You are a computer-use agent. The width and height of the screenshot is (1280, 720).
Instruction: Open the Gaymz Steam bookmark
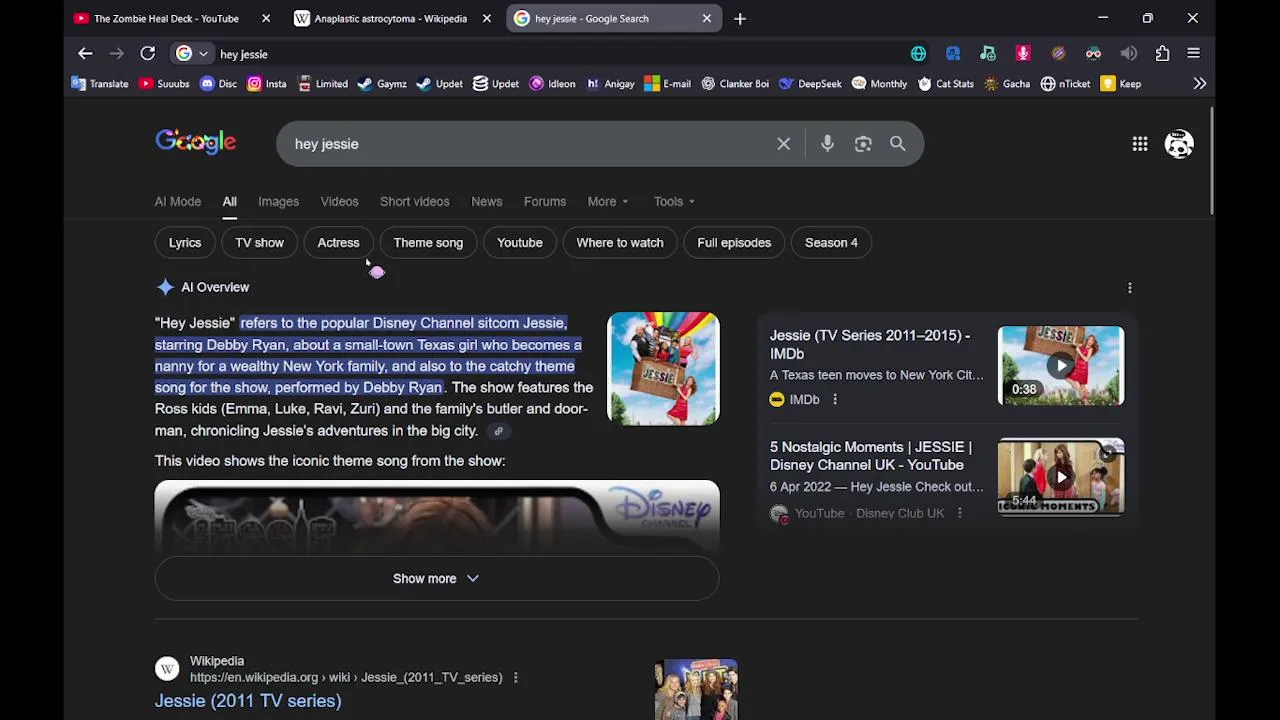381,84
